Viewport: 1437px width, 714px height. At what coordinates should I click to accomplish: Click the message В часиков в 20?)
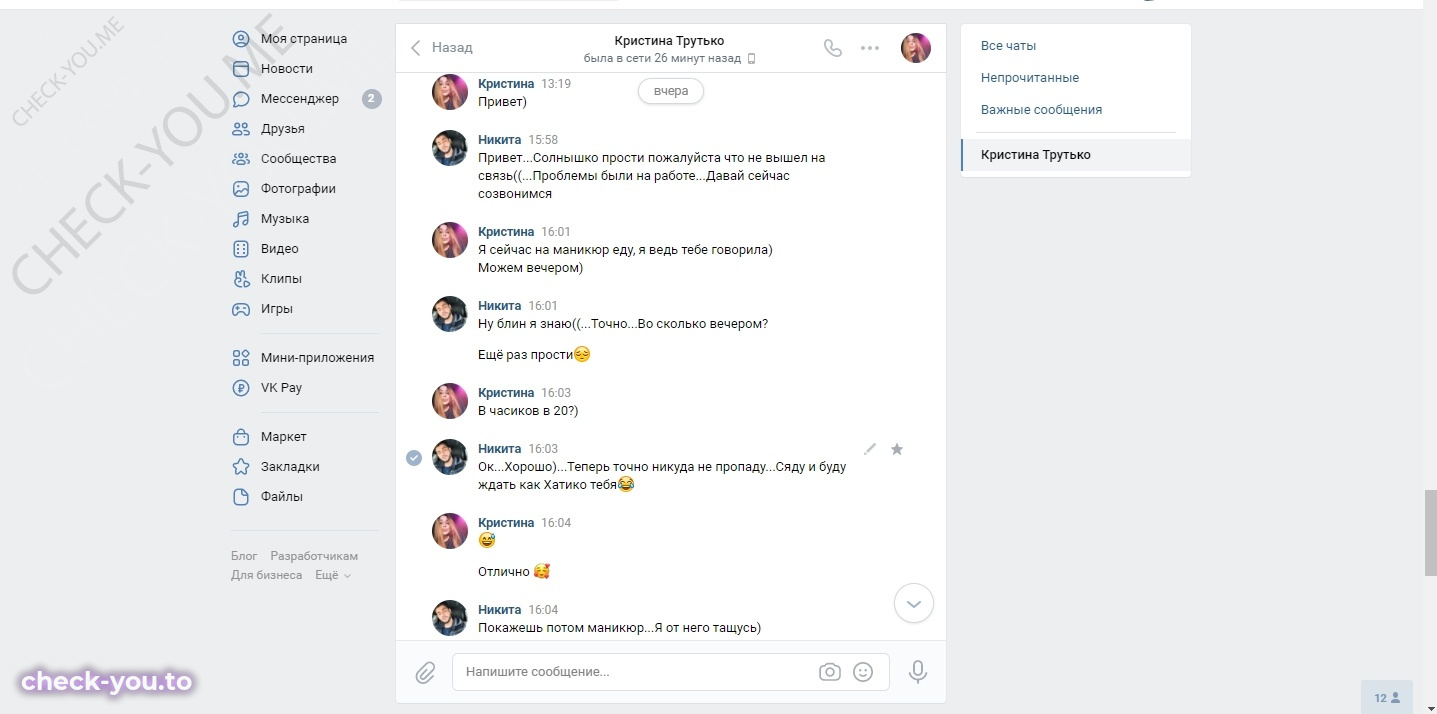click(528, 411)
